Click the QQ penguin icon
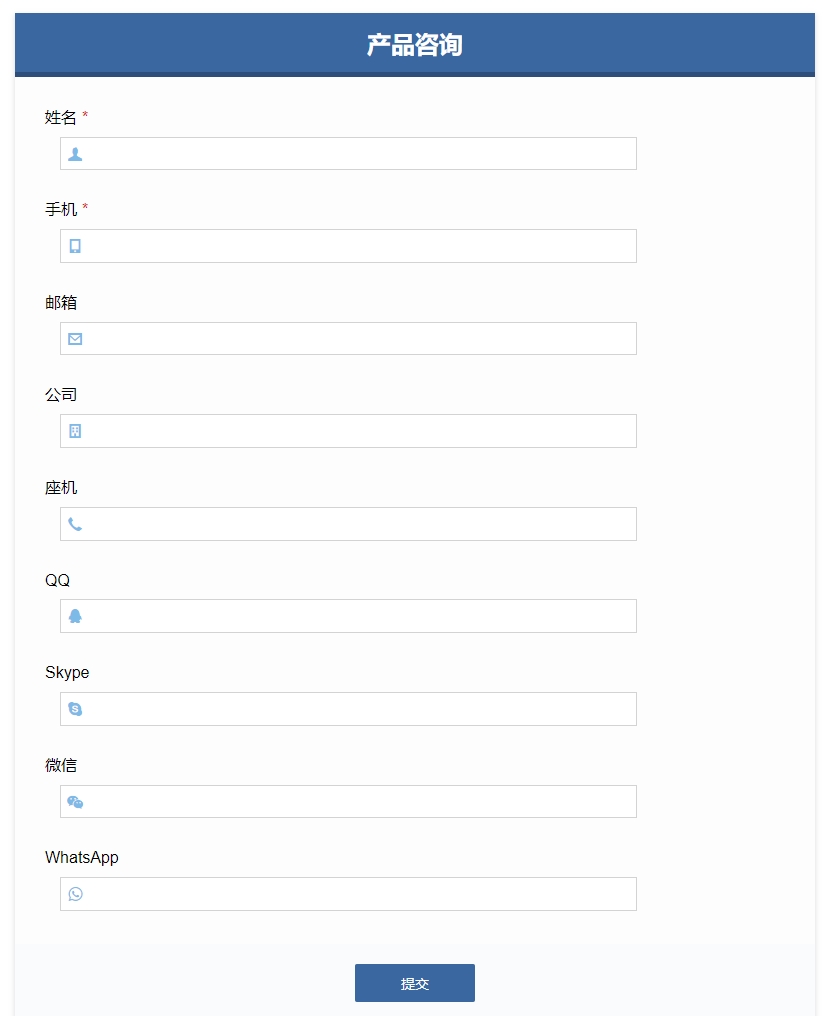The width and height of the screenshot is (827, 1016). [x=75, y=616]
